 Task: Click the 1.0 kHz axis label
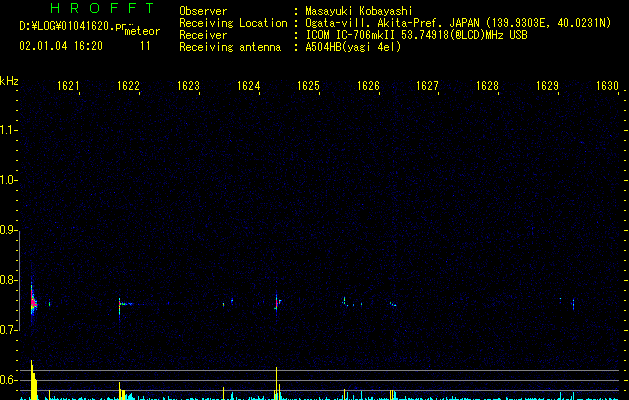8,180
